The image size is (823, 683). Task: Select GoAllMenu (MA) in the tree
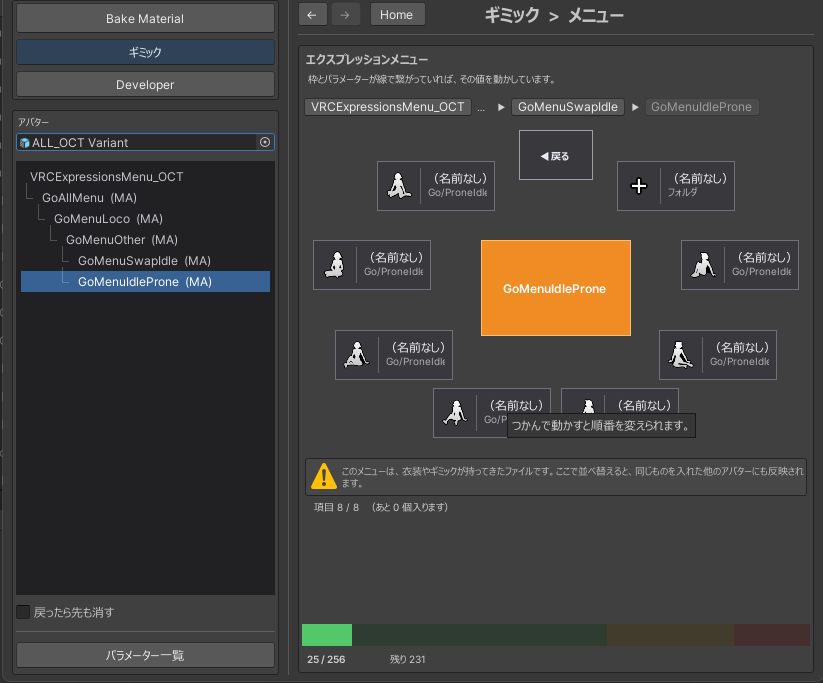pyautogui.click(x=89, y=198)
